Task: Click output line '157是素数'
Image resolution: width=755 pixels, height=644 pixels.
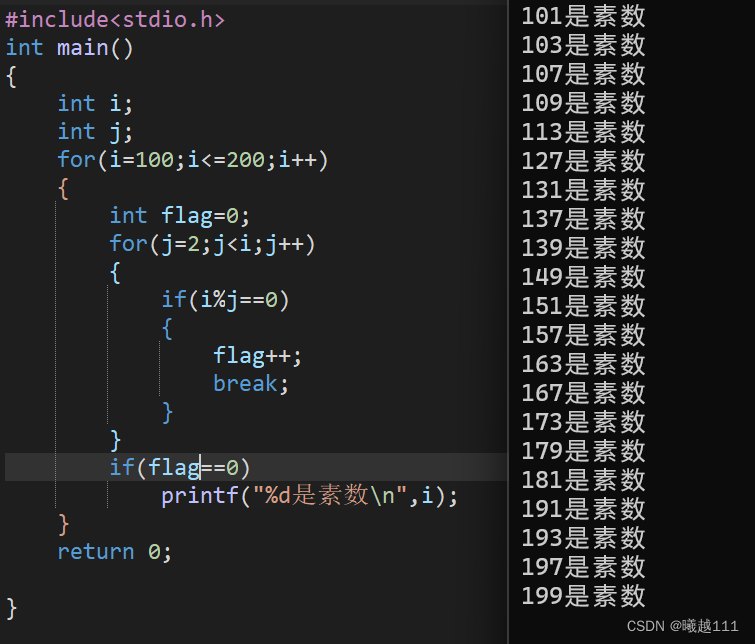Action: 583,335
